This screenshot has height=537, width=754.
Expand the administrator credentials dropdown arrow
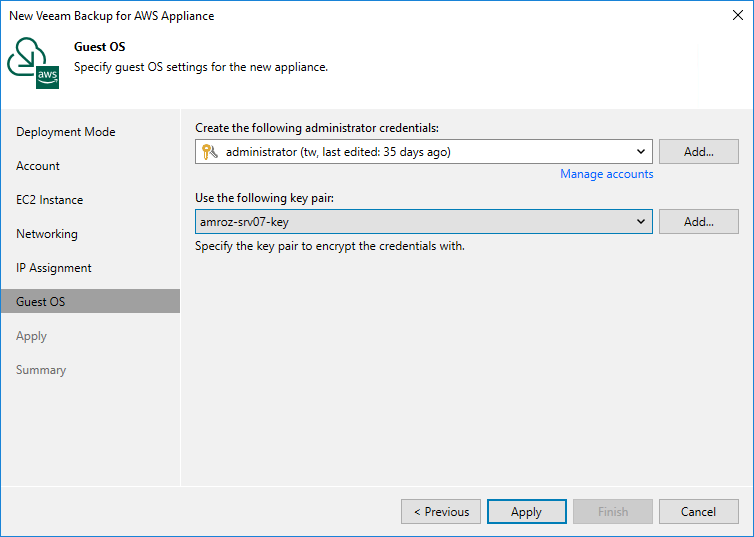pyautogui.click(x=641, y=152)
